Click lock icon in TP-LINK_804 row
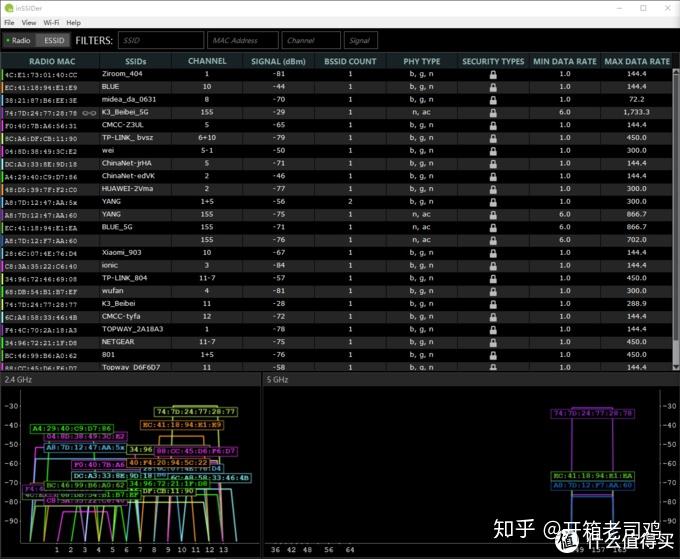 pyautogui.click(x=493, y=279)
